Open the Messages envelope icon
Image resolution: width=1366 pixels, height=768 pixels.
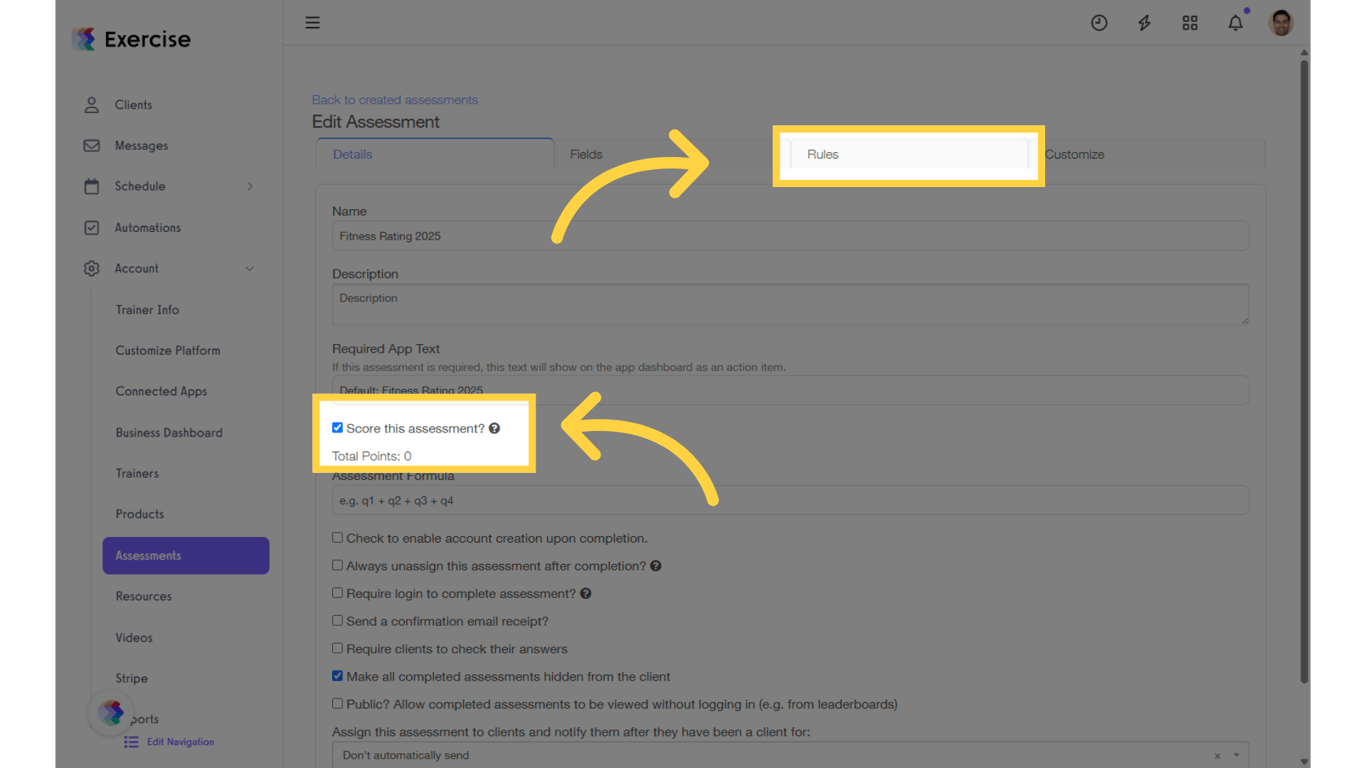tap(90, 145)
